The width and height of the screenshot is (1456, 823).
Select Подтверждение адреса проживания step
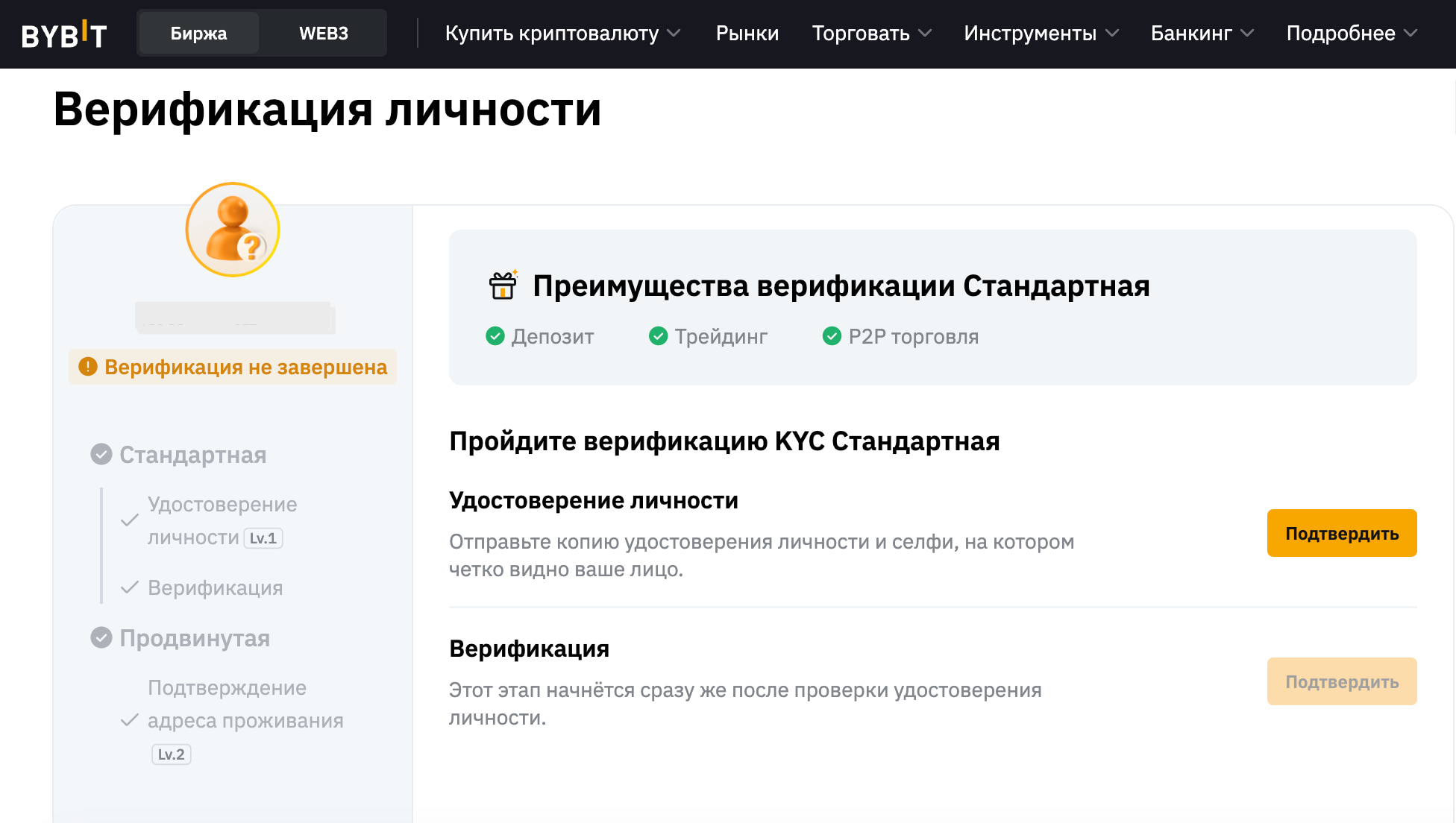(245, 704)
